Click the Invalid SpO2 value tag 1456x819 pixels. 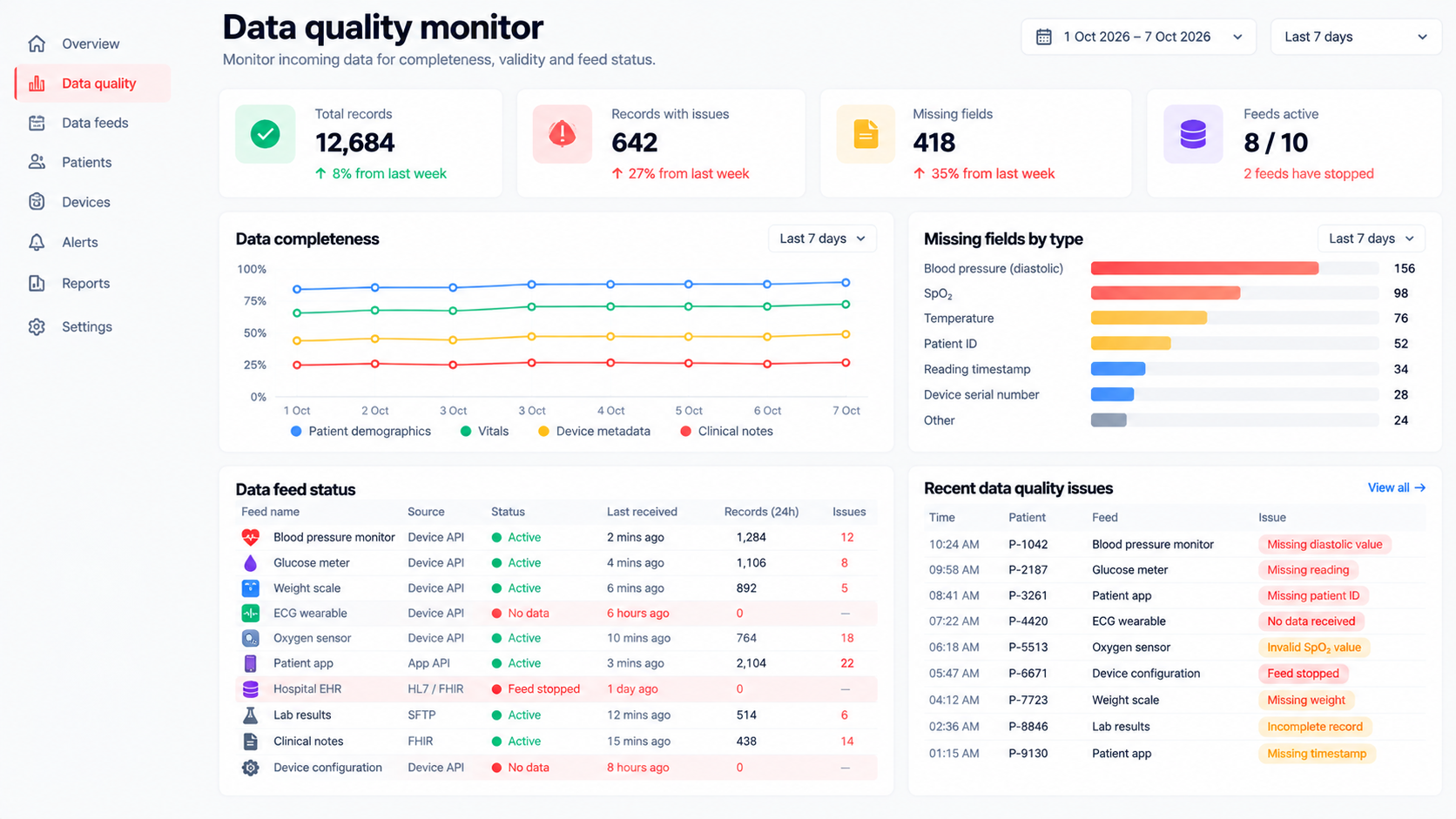[x=1314, y=648]
